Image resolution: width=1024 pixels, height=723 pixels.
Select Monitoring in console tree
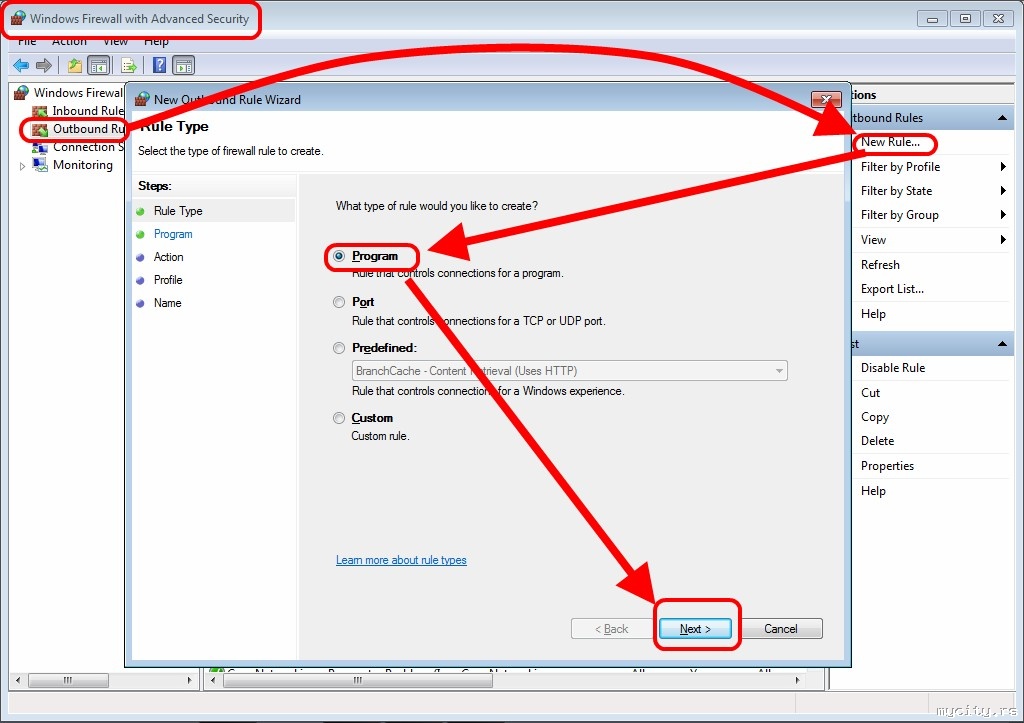click(x=83, y=165)
